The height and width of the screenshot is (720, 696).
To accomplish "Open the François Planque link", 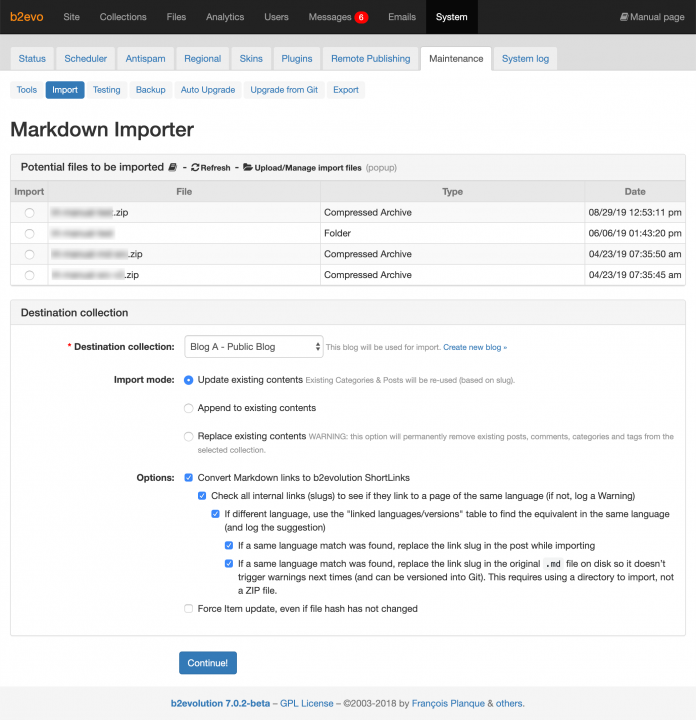I will tap(448, 703).
